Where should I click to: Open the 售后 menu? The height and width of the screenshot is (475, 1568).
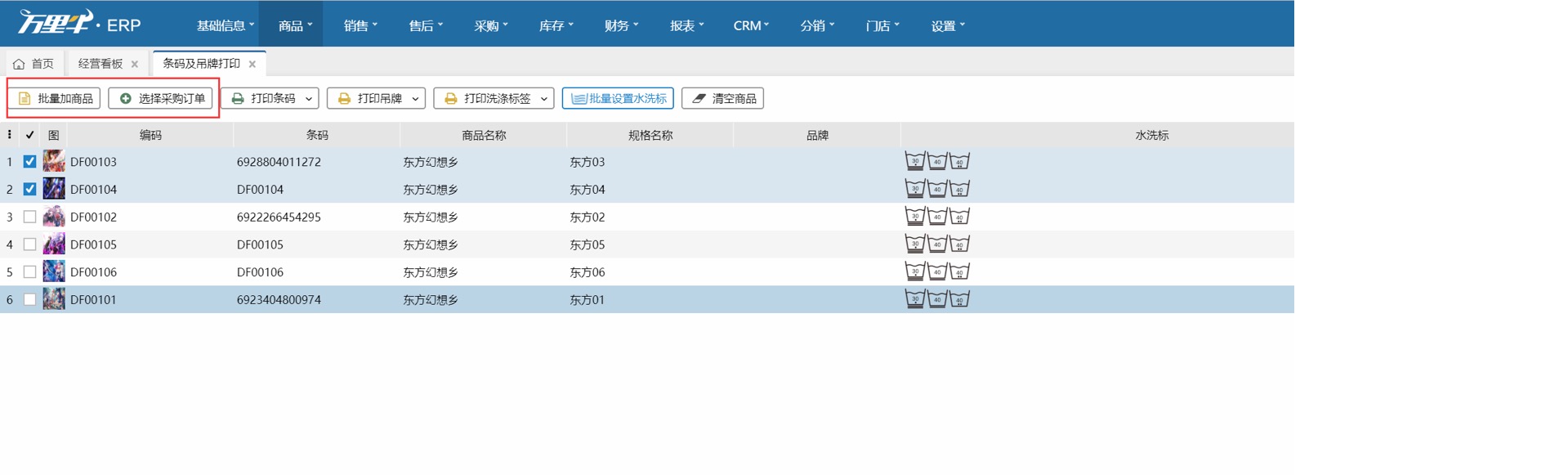(426, 25)
